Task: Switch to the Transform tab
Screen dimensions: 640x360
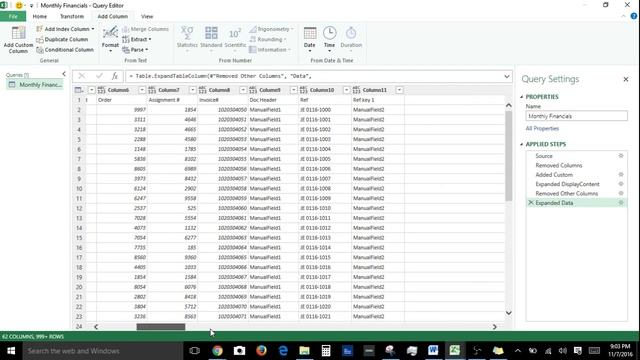Action: 72,16
